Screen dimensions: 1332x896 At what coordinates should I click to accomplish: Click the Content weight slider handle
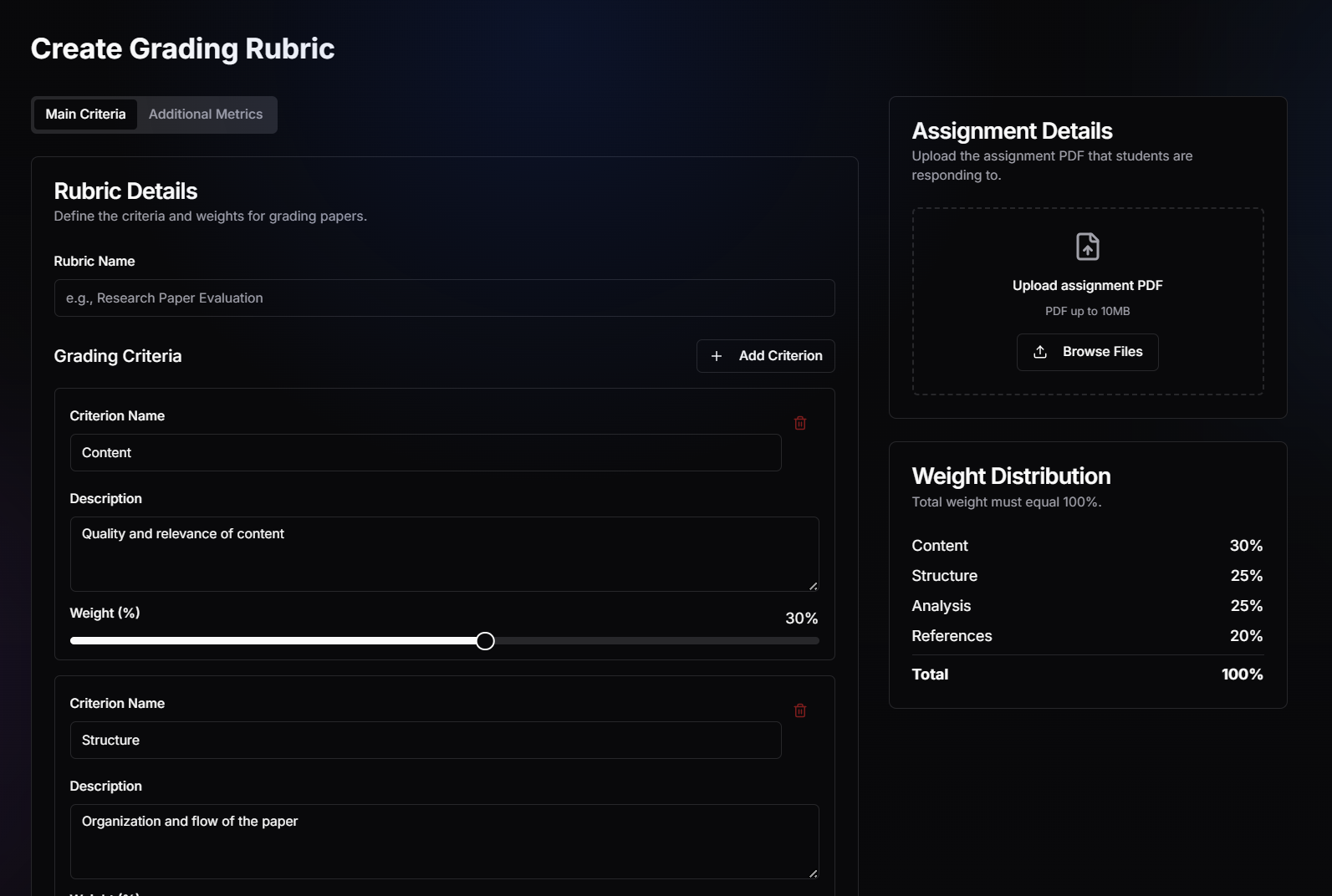tap(485, 641)
